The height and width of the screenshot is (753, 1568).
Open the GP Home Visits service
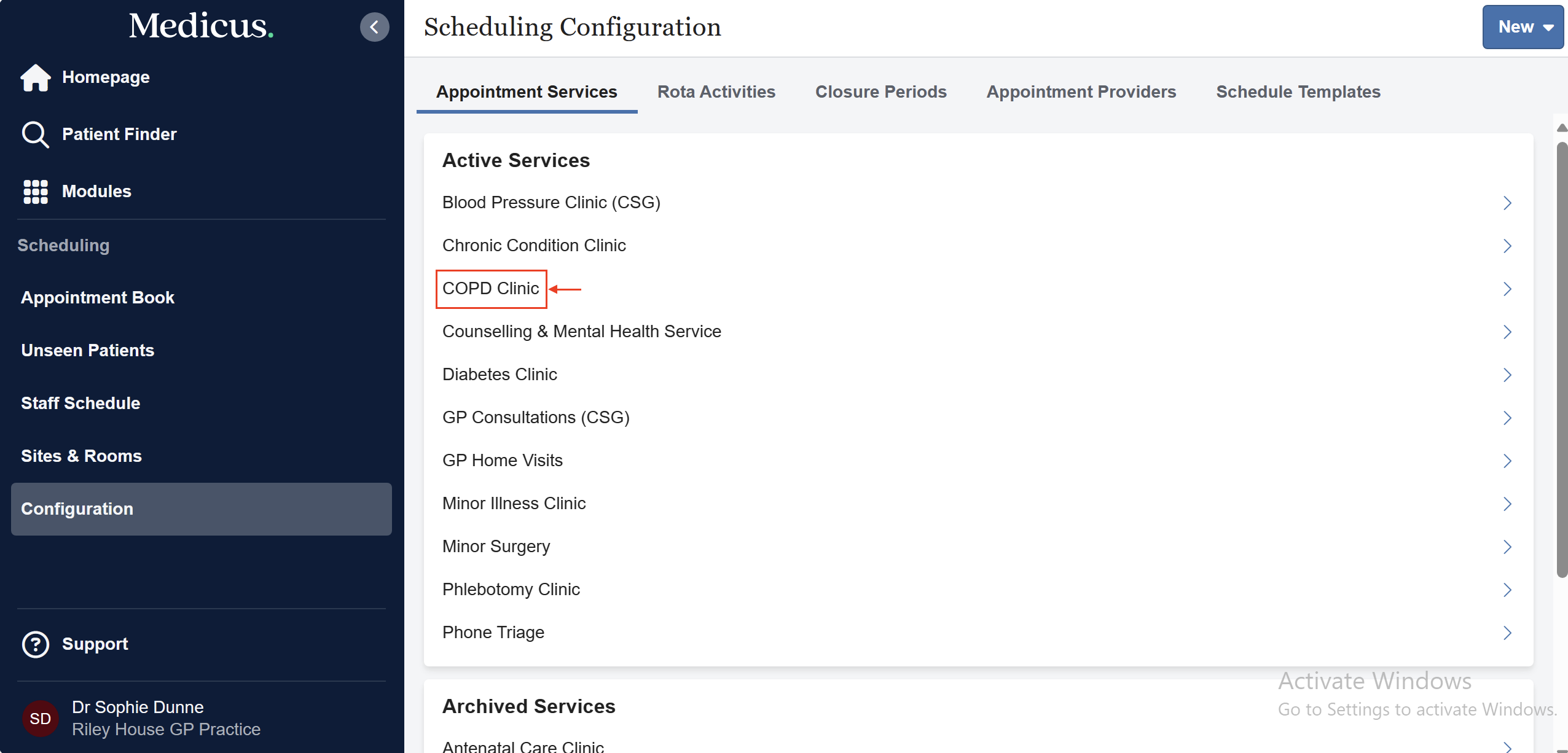(x=502, y=461)
